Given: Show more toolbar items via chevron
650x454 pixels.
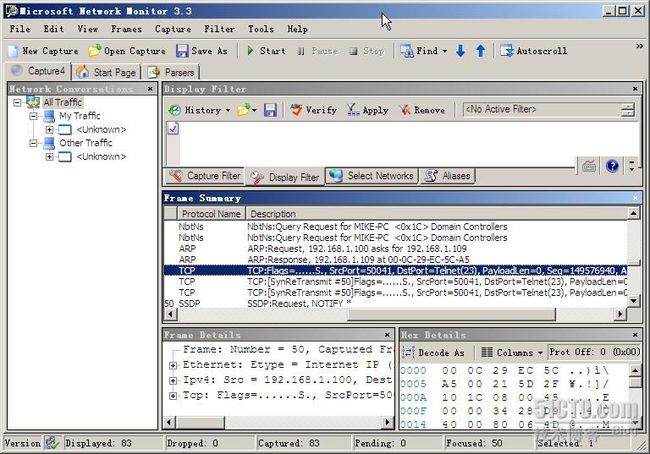Looking at the screenshot, I should coord(640,46).
